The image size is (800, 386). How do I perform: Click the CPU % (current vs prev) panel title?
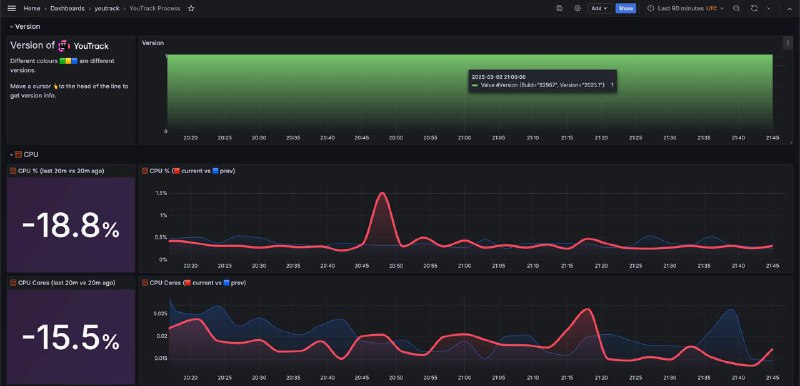[192, 171]
